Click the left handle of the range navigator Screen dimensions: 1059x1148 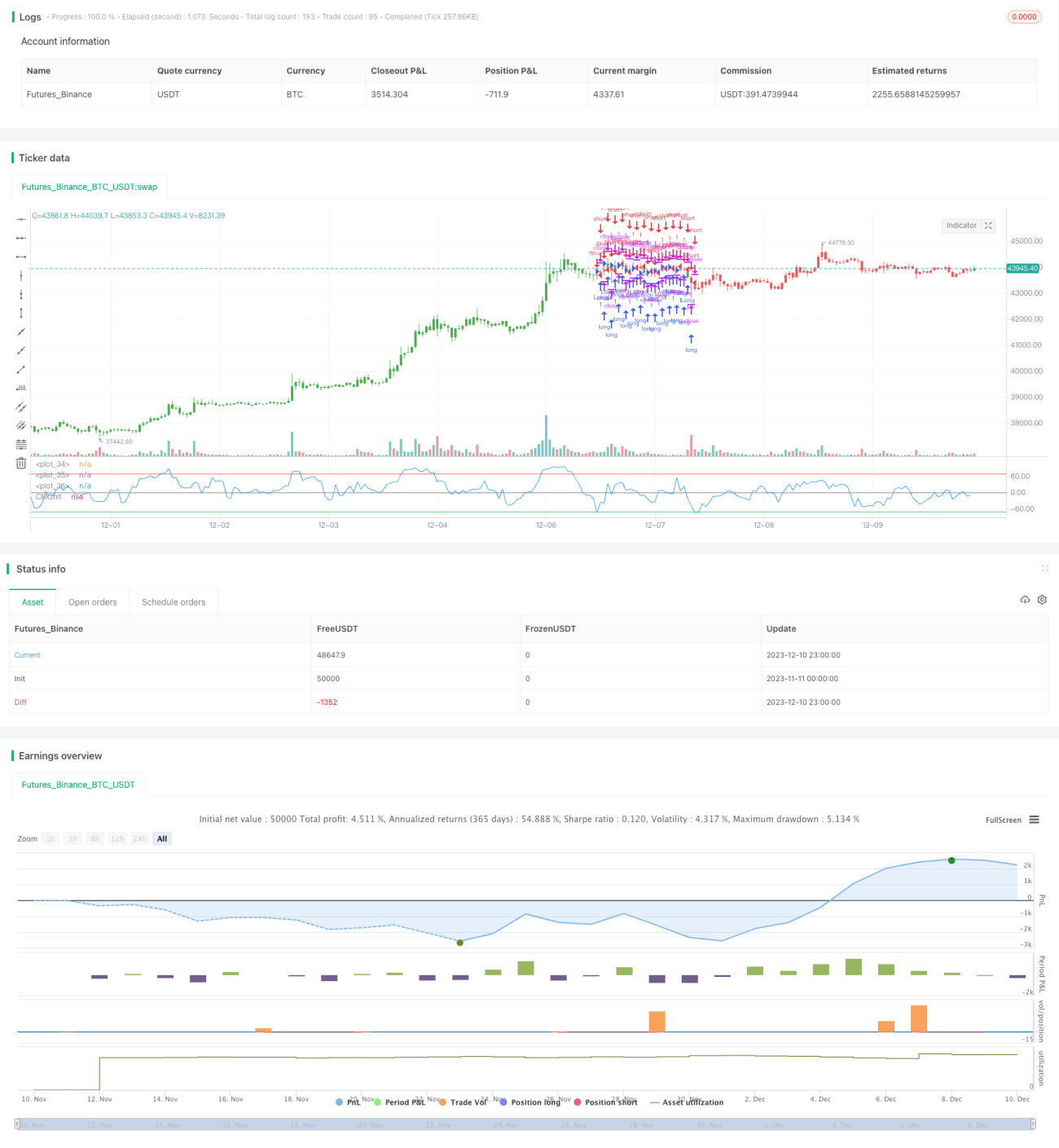[18, 1124]
